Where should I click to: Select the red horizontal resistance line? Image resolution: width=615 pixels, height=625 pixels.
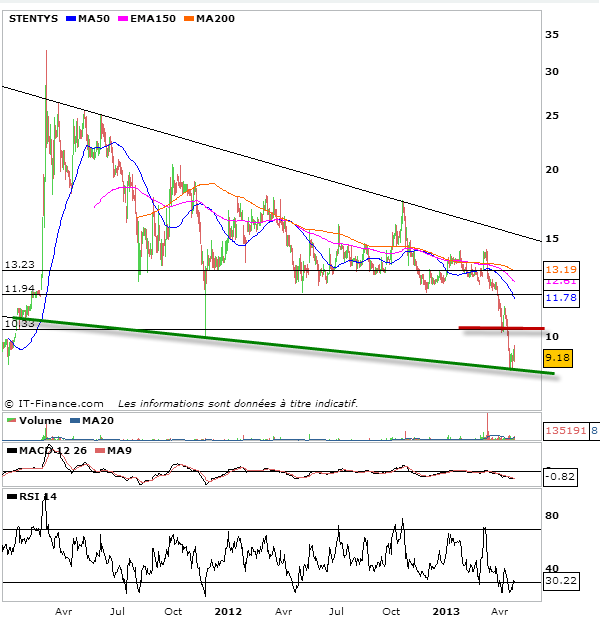coord(501,328)
